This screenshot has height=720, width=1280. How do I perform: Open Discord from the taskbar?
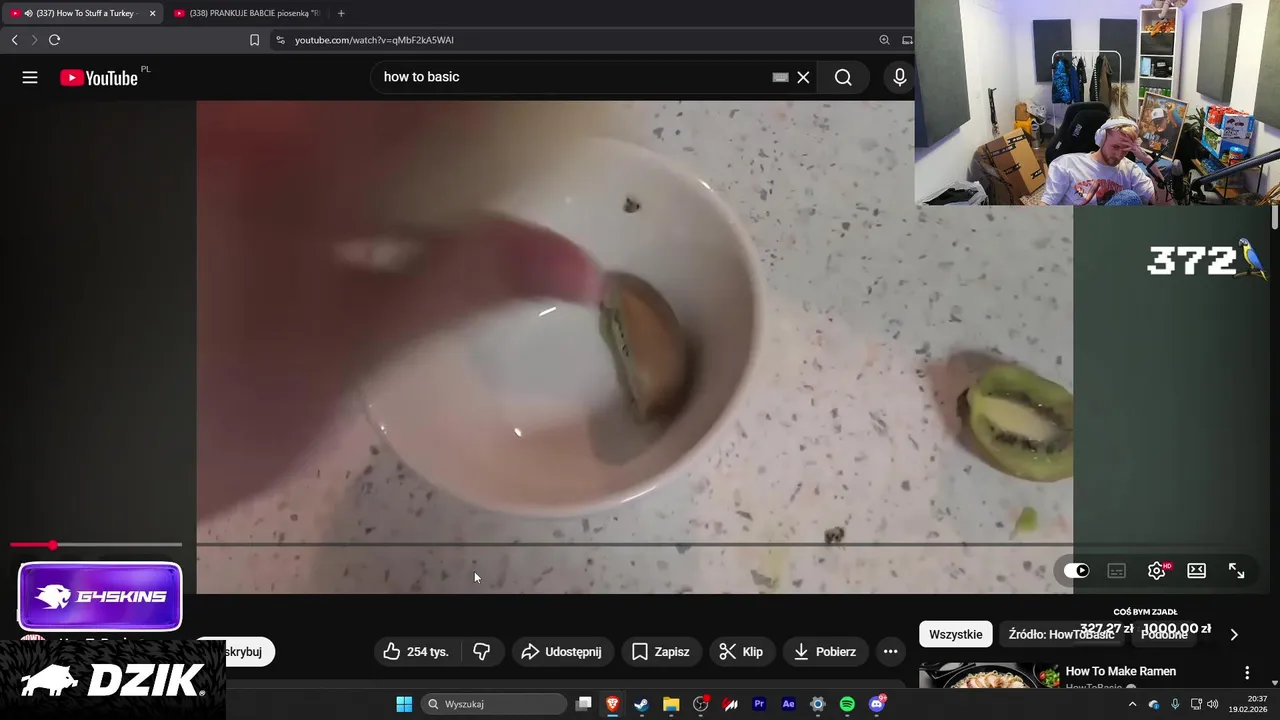pyautogui.click(x=877, y=704)
